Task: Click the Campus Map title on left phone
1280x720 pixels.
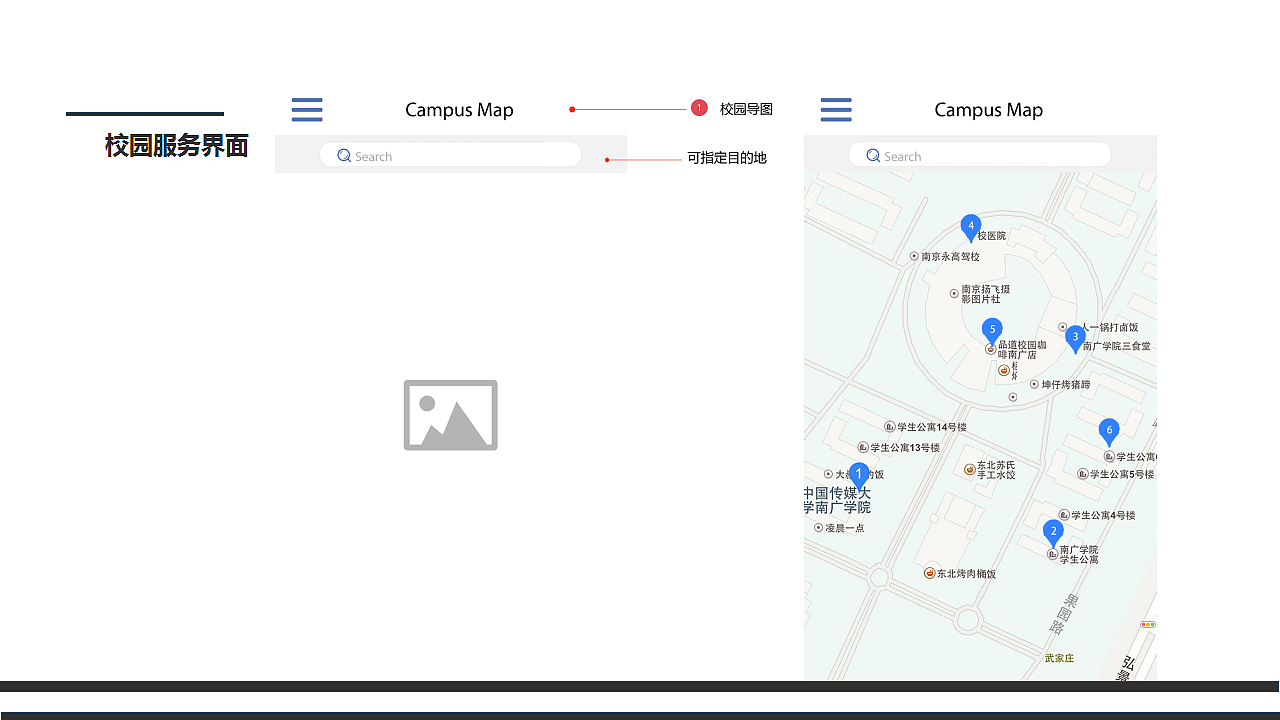Action: (459, 110)
